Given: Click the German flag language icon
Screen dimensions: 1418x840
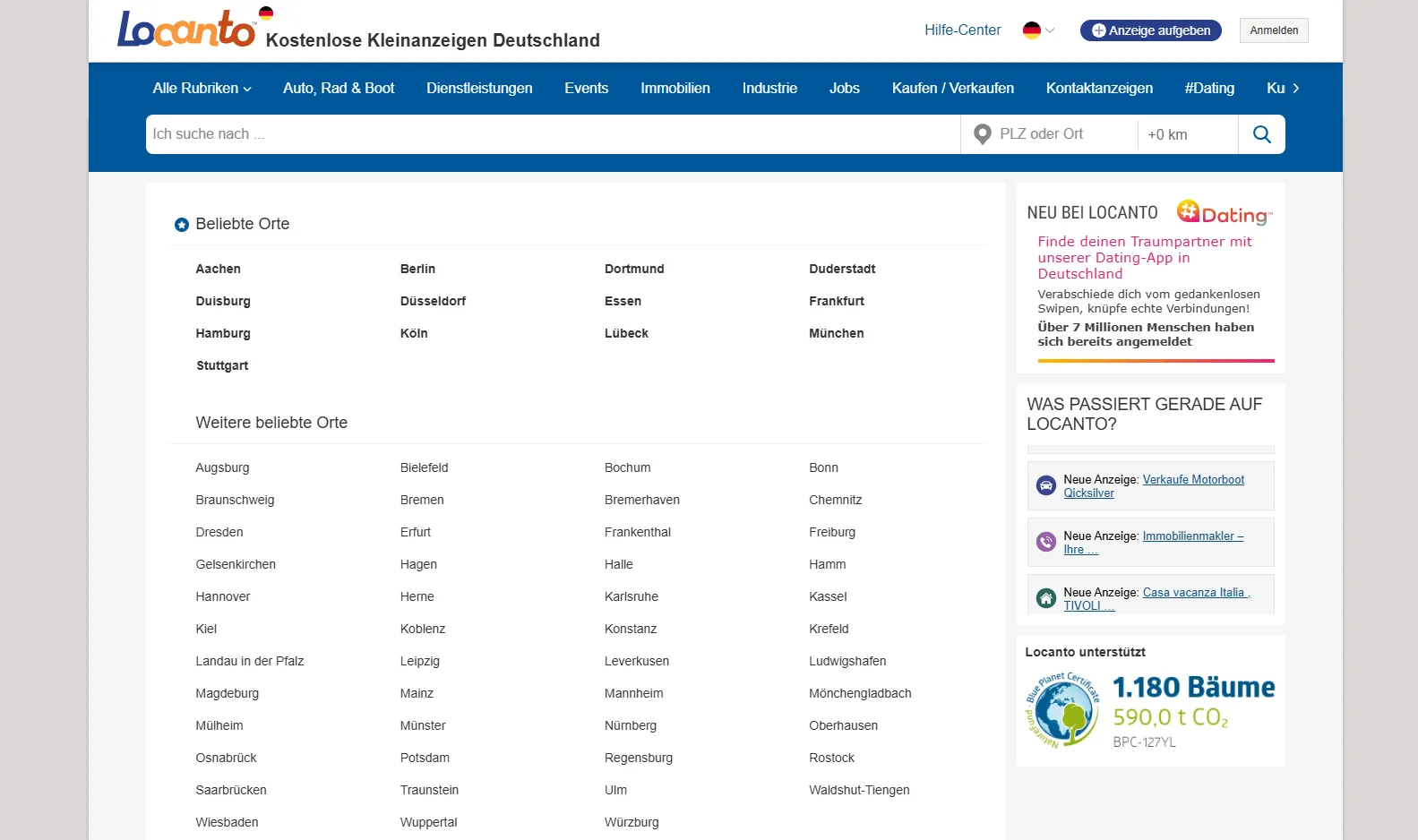Looking at the screenshot, I should coord(1032,30).
